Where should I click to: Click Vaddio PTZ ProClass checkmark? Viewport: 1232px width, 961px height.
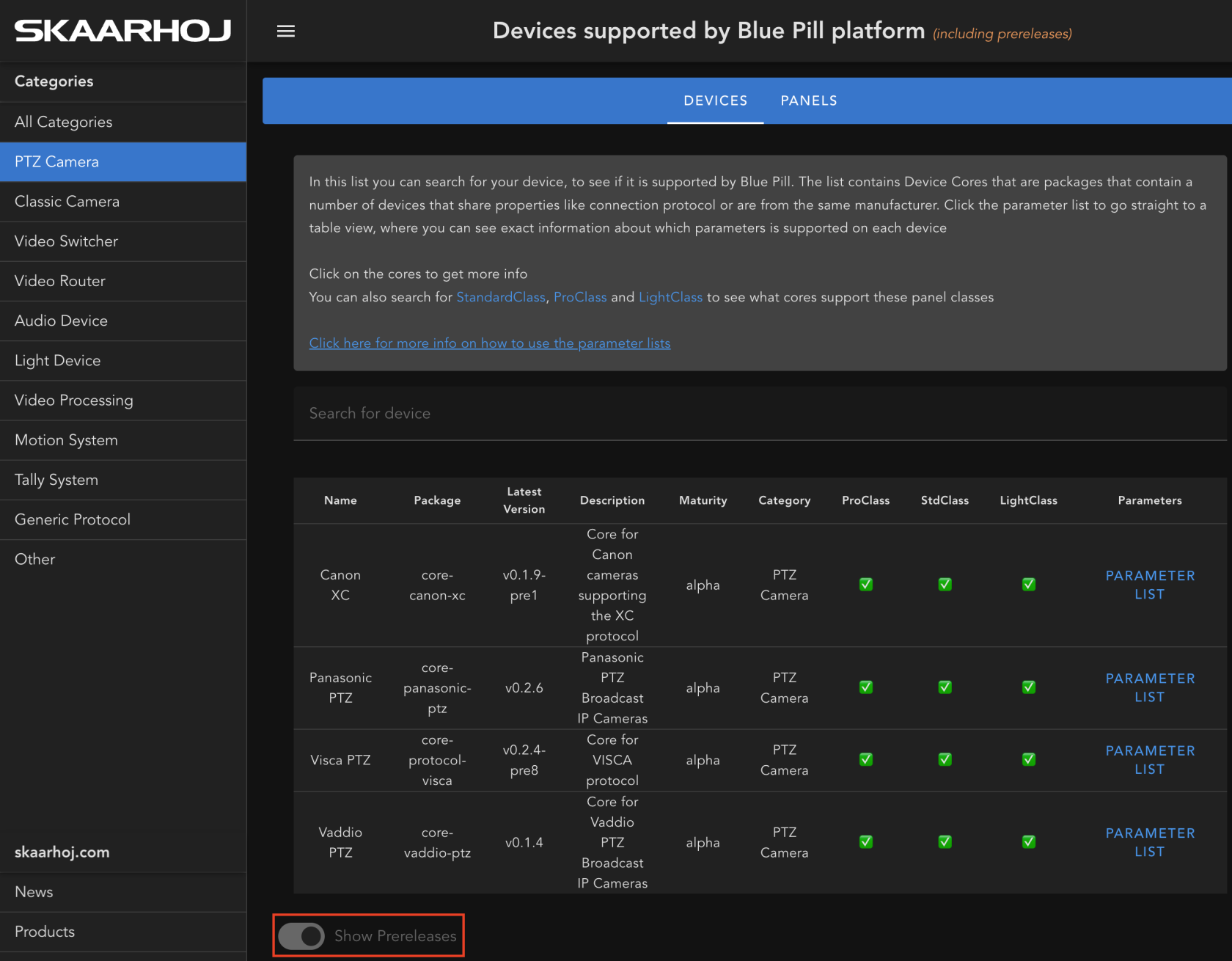pos(866,842)
